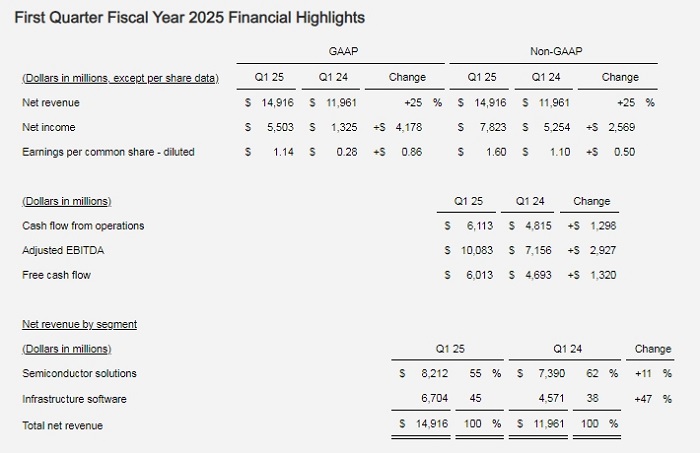
Task: Click the underlined 'except per share data' note
Action: coord(166,77)
